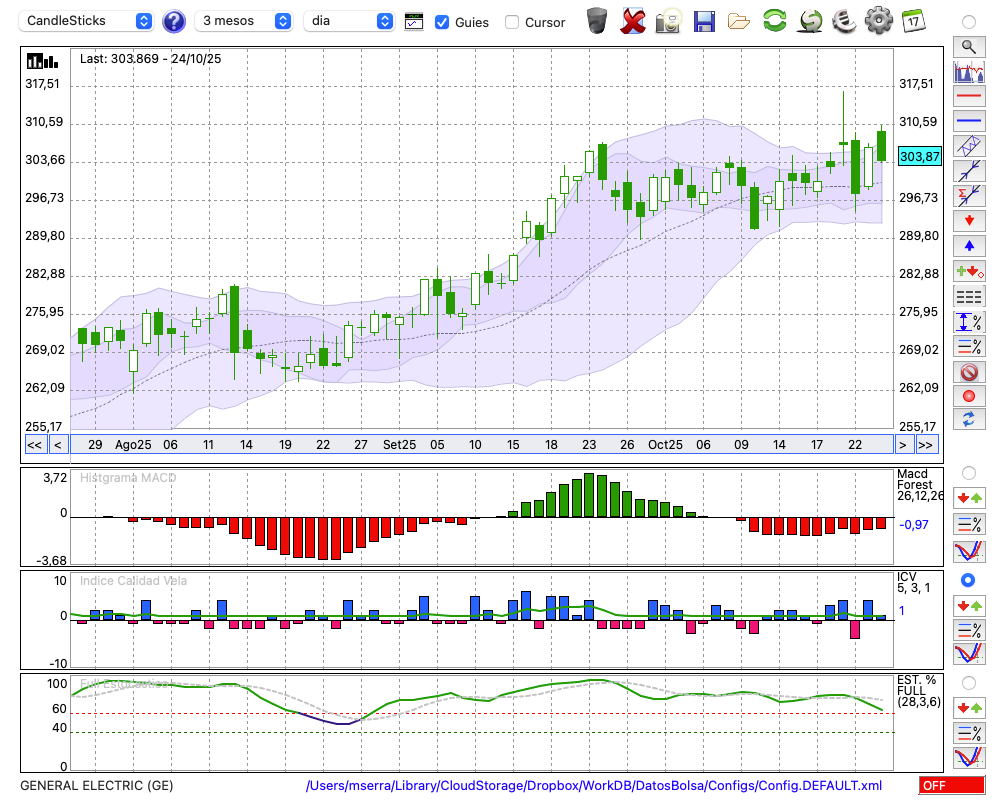Select the radio button above the magnifier tool
1000x800 pixels.
click(969, 22)
